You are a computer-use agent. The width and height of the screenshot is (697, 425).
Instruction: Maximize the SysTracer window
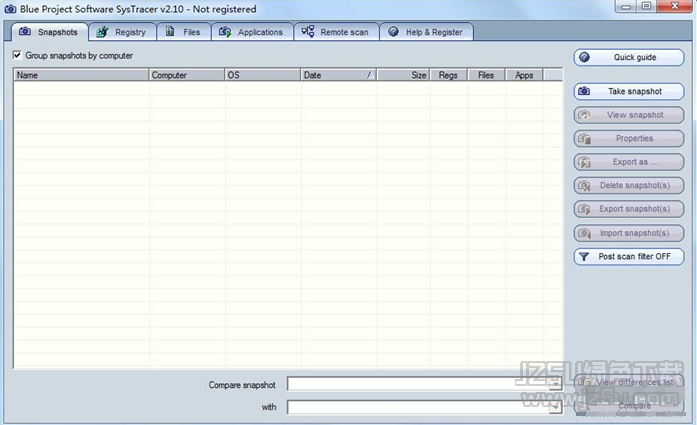647,6
